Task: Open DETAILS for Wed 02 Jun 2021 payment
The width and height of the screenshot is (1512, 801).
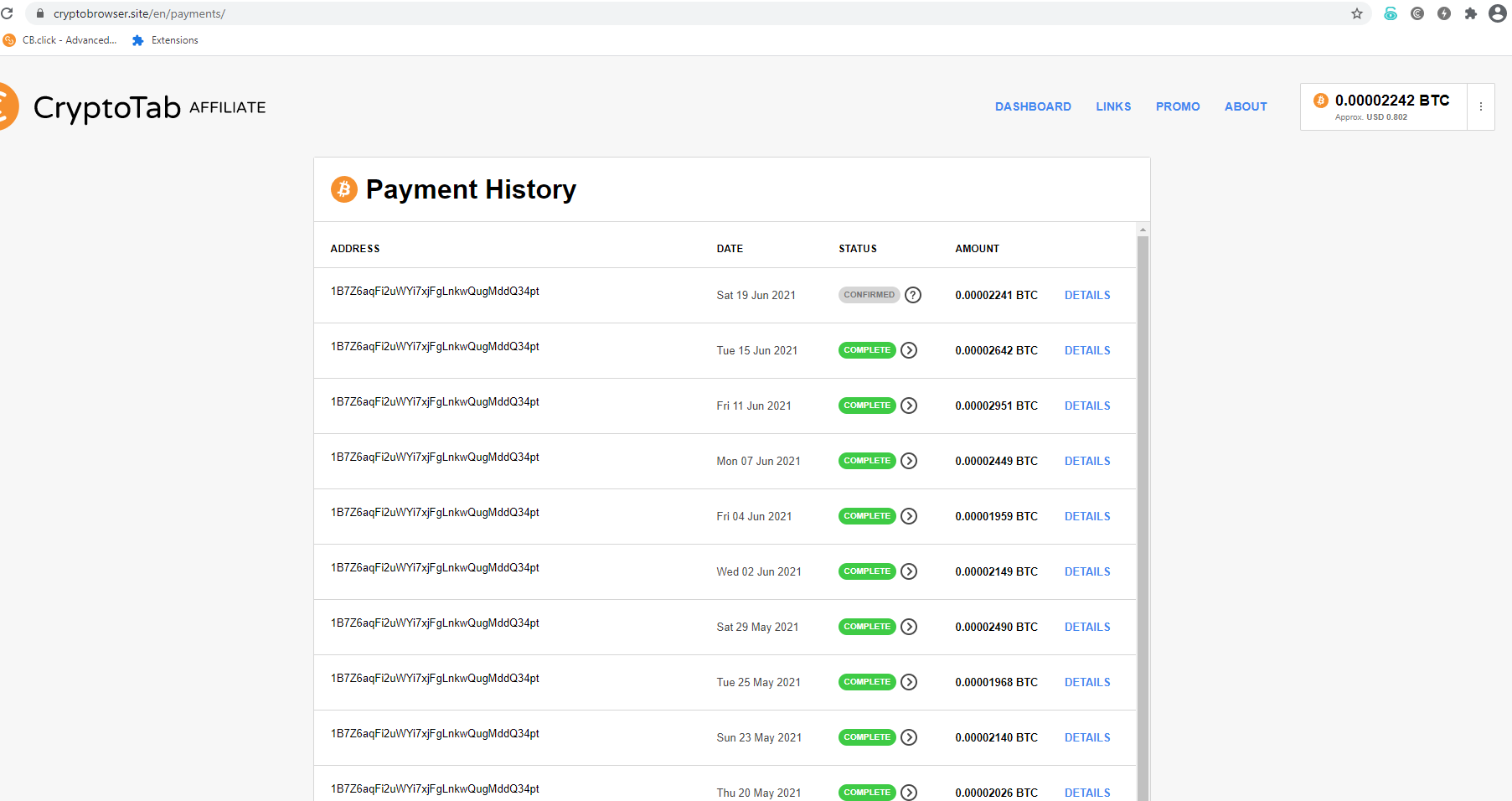Action: (1087, 571)
